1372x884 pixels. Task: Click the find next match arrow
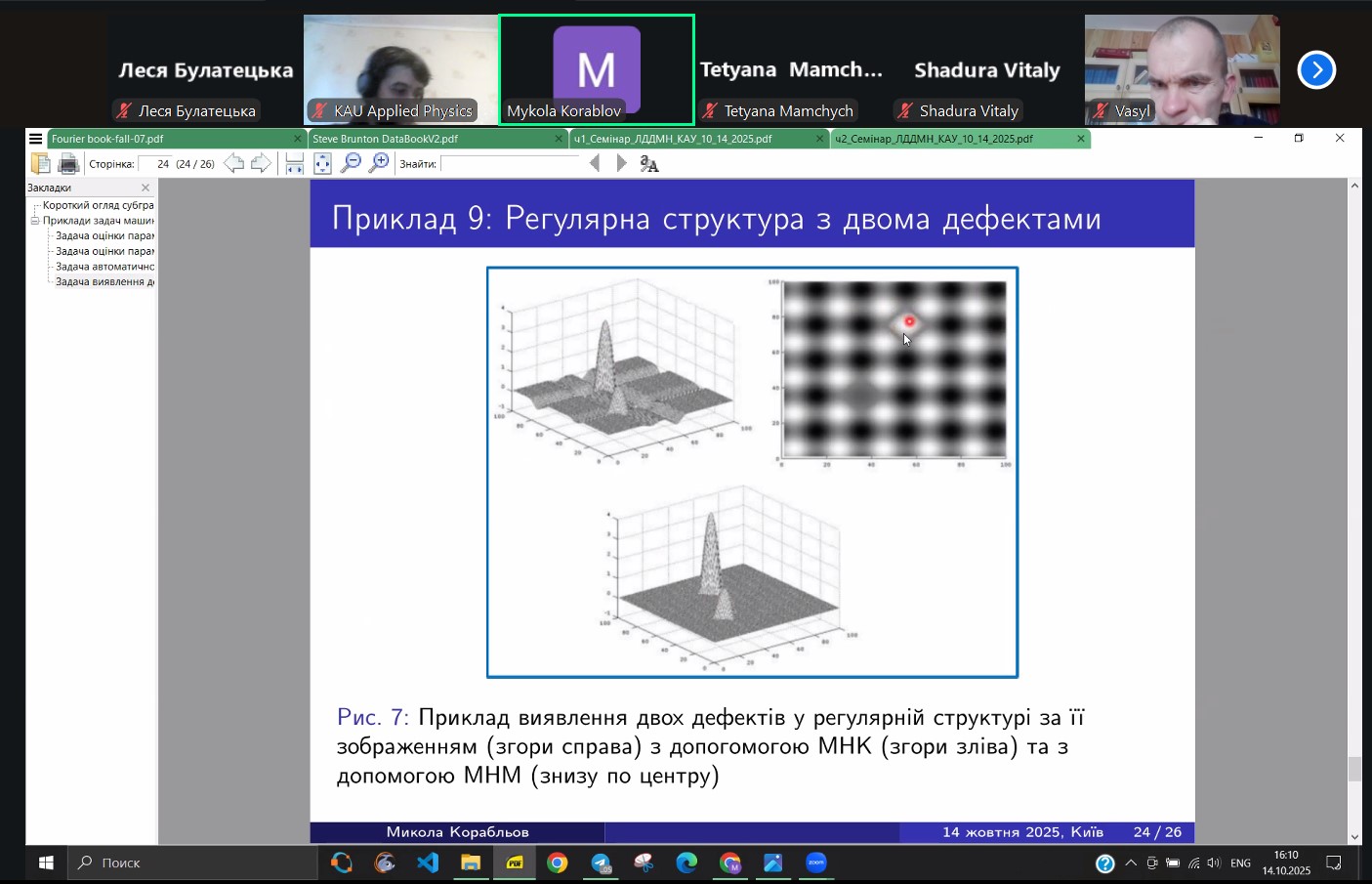[x=621, y=164]
